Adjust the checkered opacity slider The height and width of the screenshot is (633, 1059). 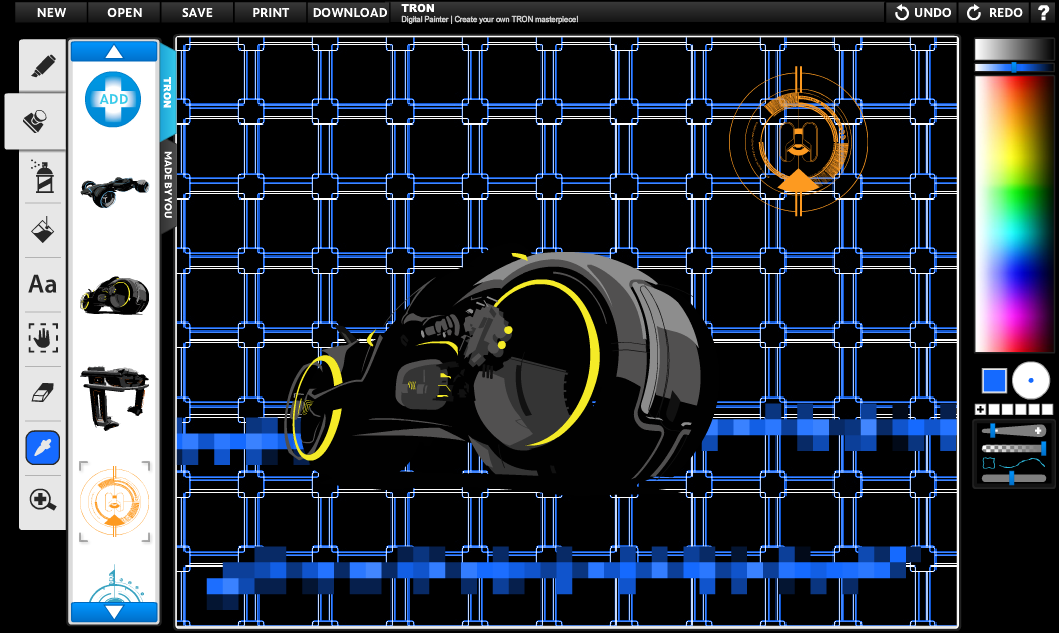pos(1013,448)
